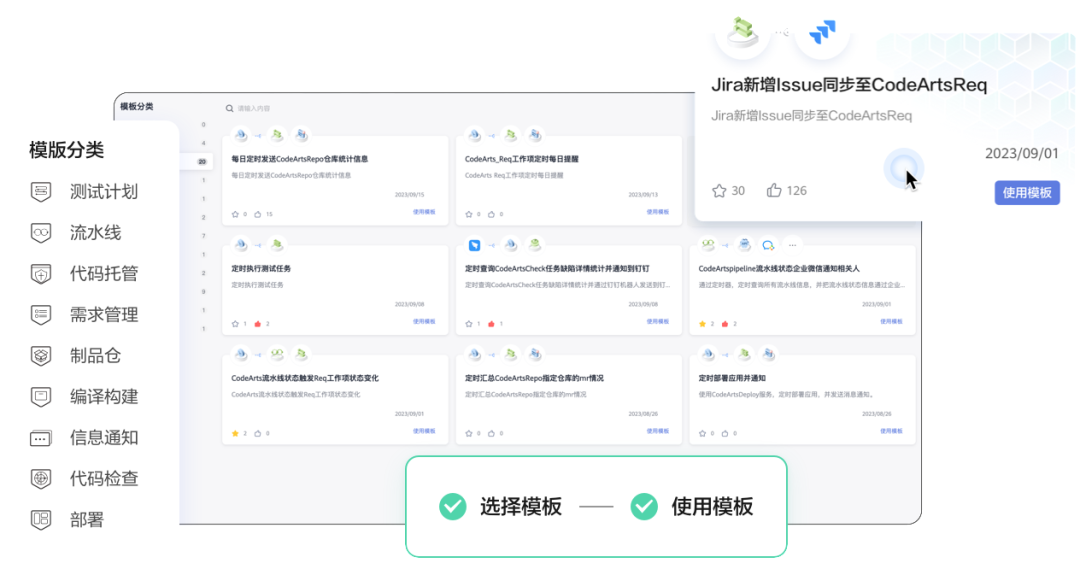1080x569 pixels.
Task: Click the 代码托管 category icon
Action: [41, 273]
